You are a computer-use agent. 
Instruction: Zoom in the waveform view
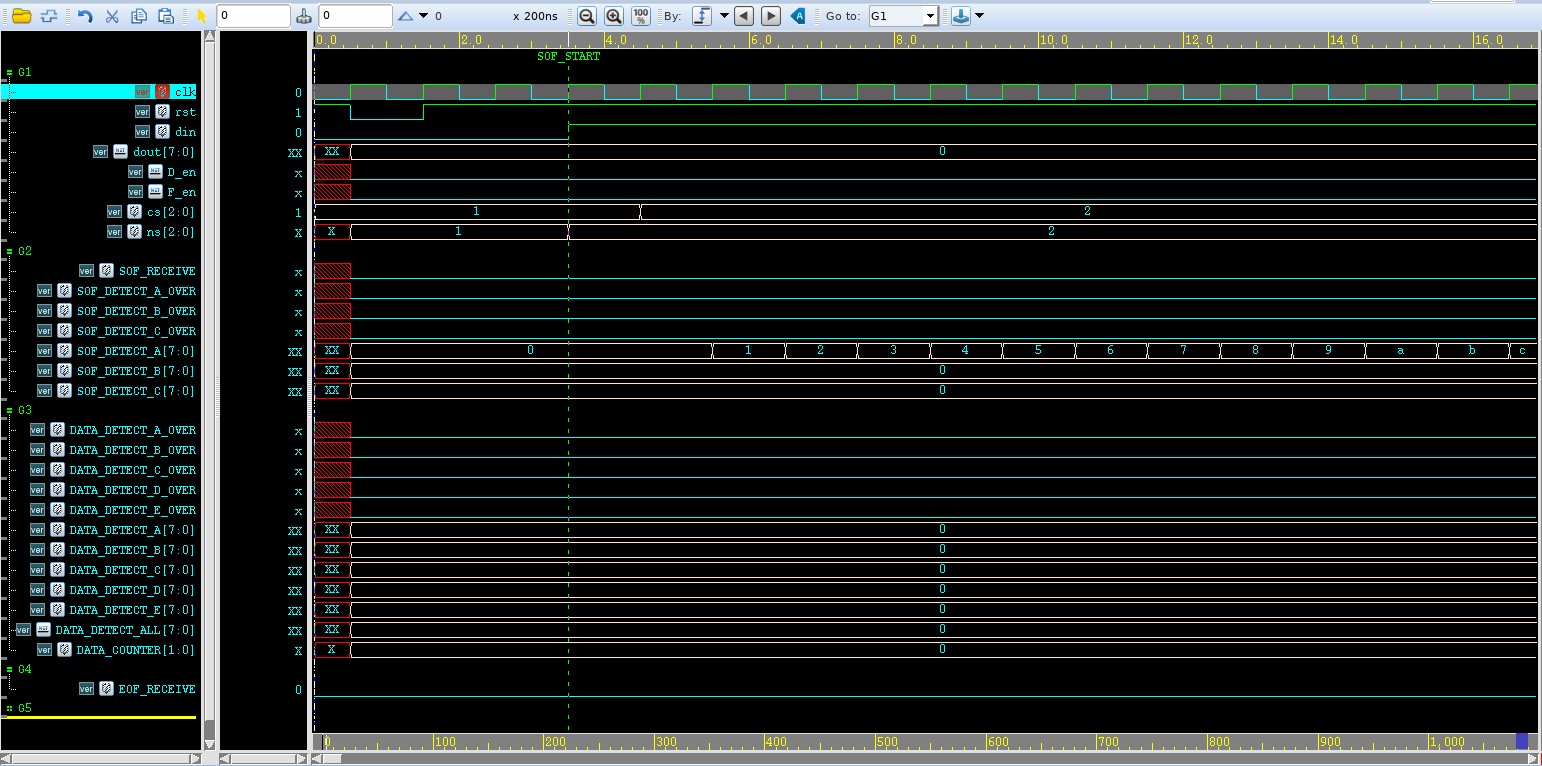click(x=613, y=16)
